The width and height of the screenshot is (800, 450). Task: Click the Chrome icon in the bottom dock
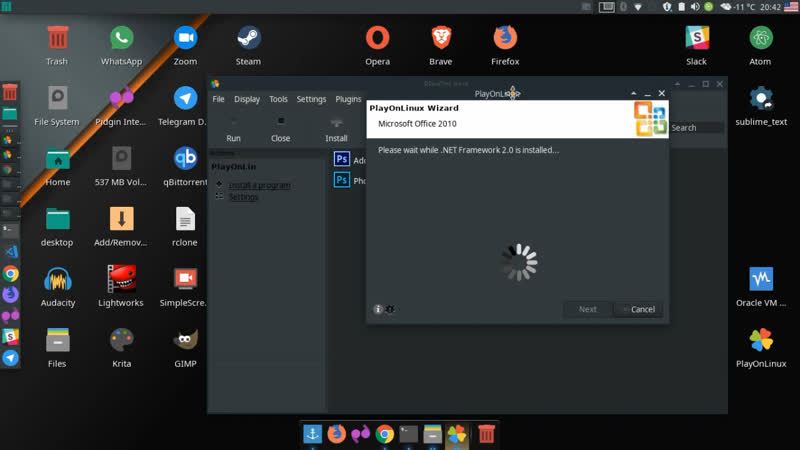385,434
